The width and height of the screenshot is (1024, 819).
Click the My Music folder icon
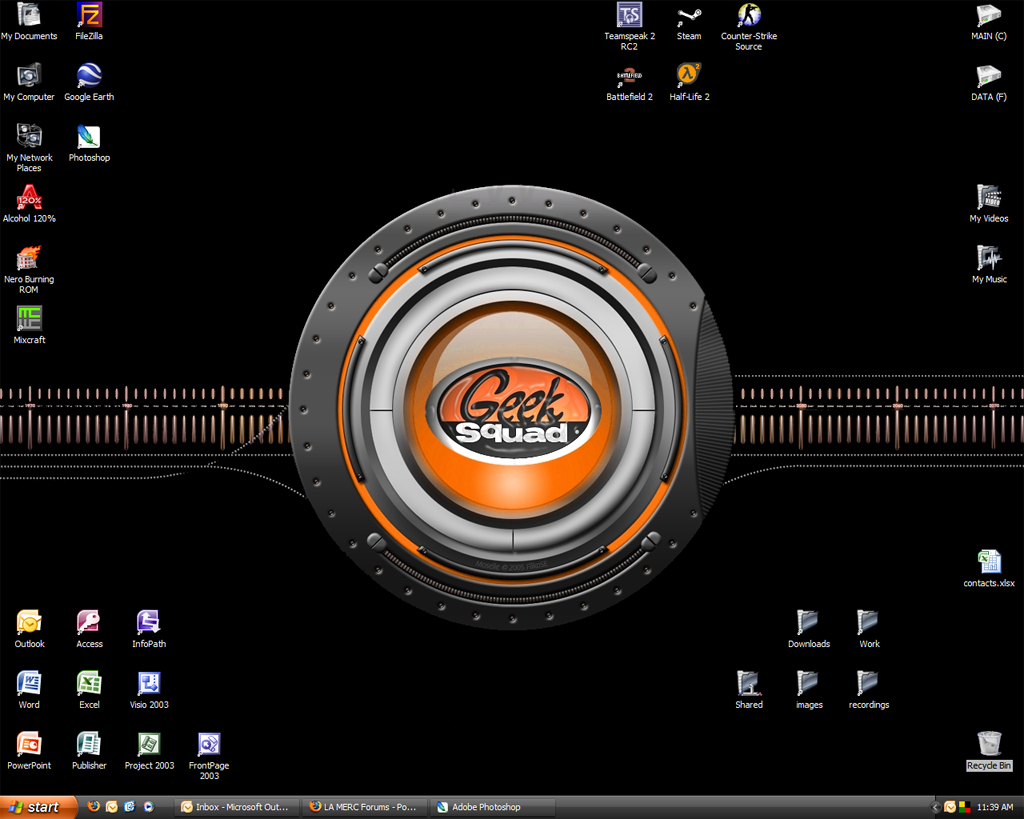989,265
